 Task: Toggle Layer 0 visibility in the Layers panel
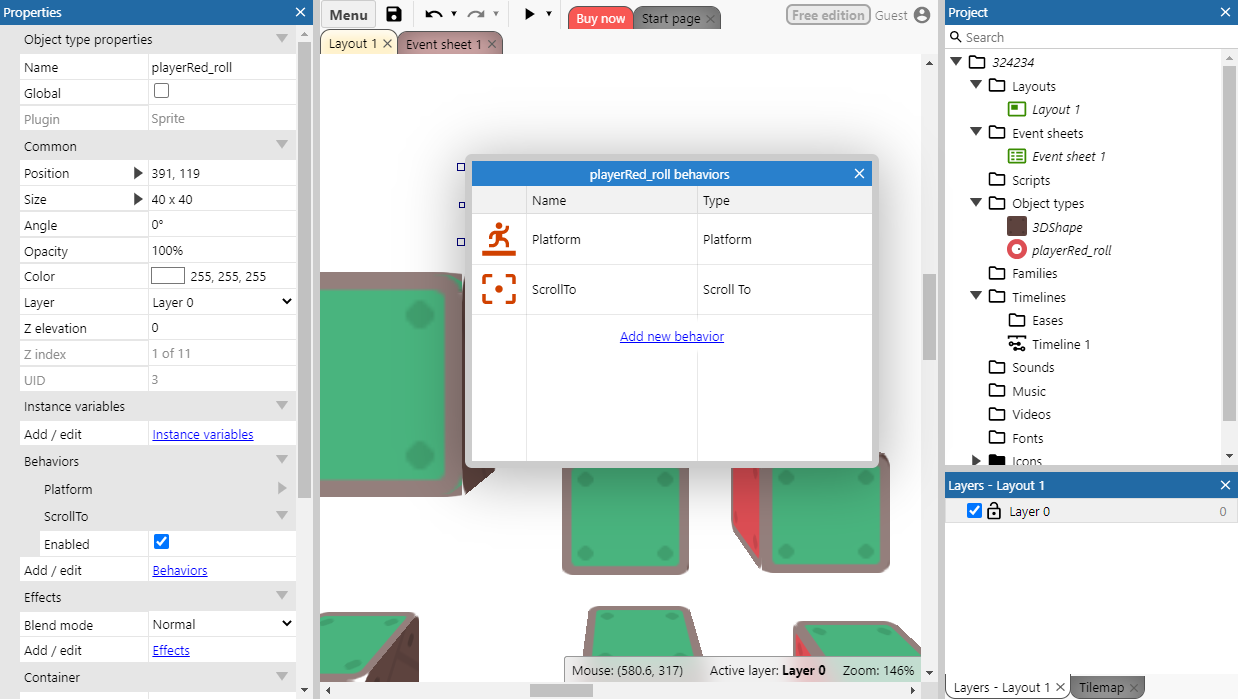pos(973,511)
